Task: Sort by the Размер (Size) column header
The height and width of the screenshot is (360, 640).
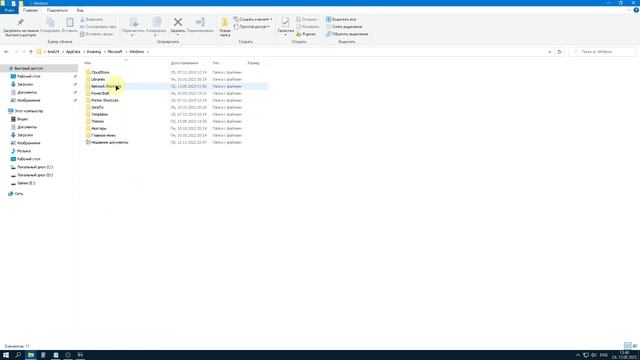Action: click(x=253, y=63)
